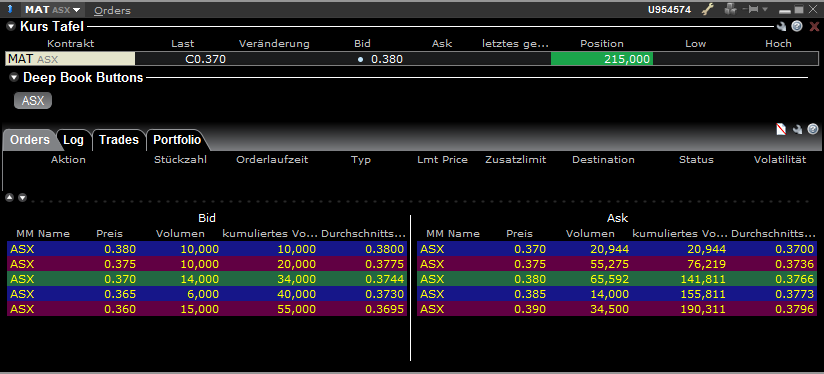Open the Orders menu in title bar

click(x=112, y=10)
